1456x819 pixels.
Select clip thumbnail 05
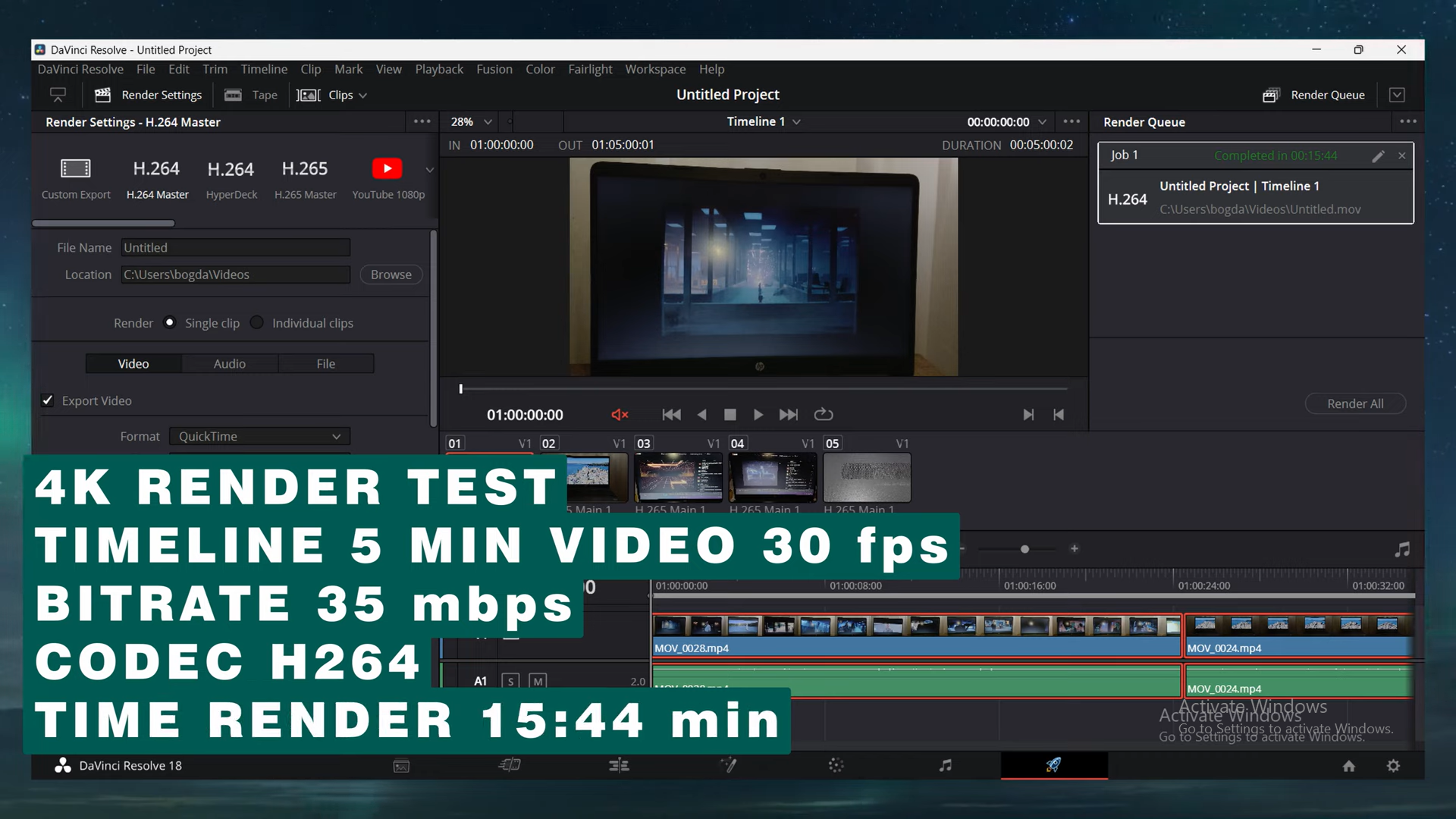click(x=867, y=477)
